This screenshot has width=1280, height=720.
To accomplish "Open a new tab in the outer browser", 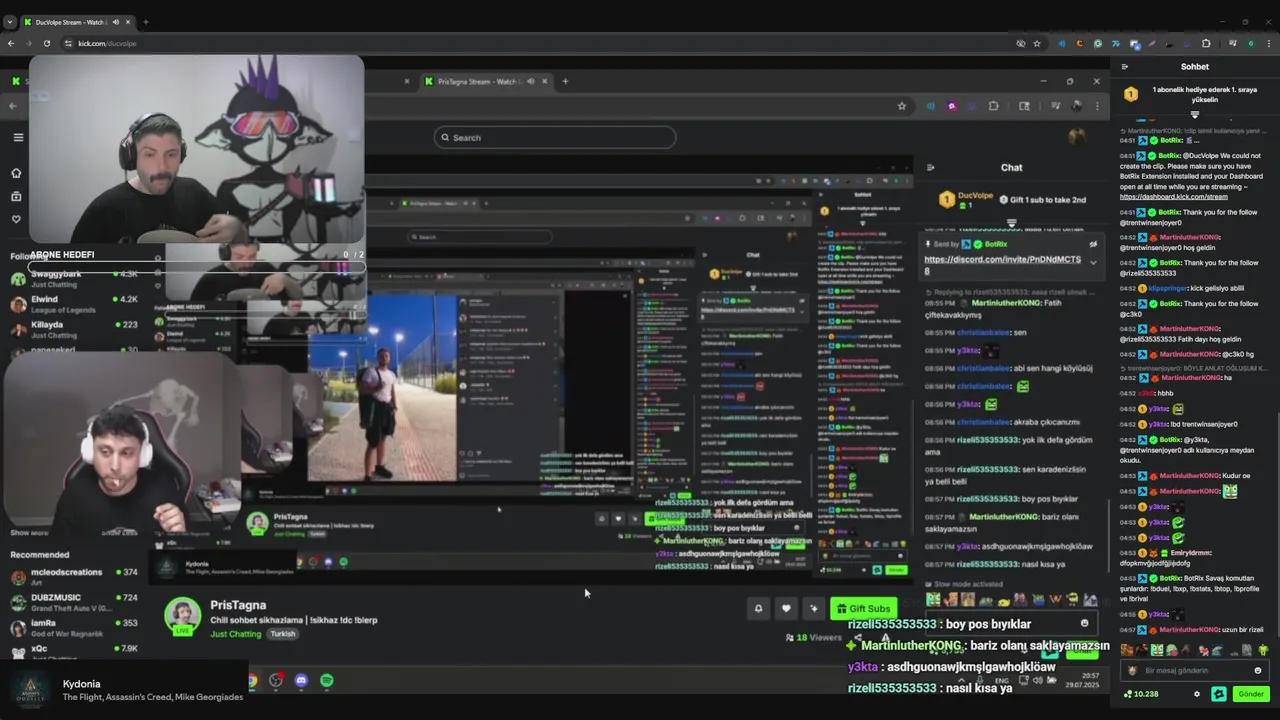I will (145, 22).
